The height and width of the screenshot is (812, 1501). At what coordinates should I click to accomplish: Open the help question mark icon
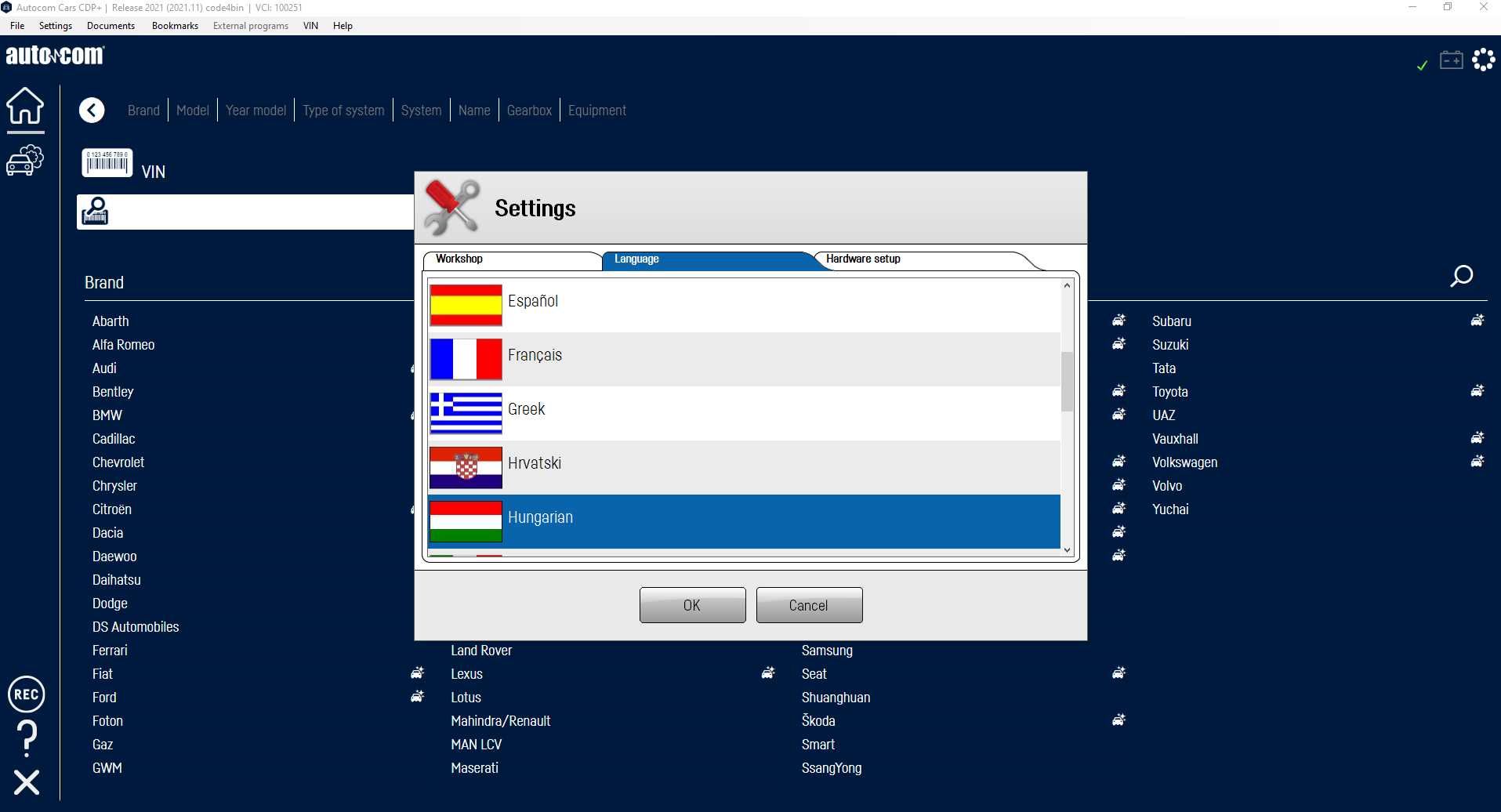click(x=27, y=738)
